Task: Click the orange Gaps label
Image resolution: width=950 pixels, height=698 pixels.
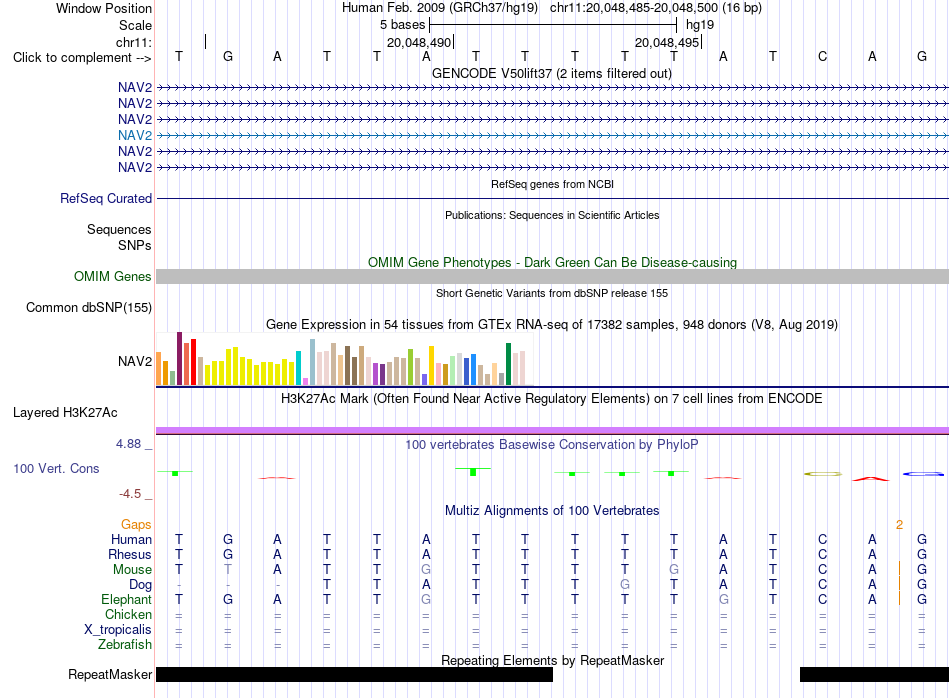Action: 136,524
